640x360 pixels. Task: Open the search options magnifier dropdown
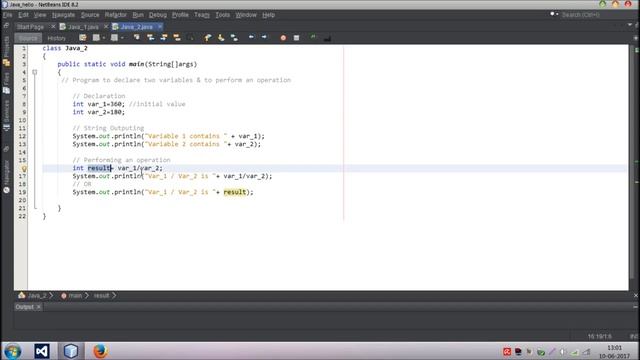(554, 14)
